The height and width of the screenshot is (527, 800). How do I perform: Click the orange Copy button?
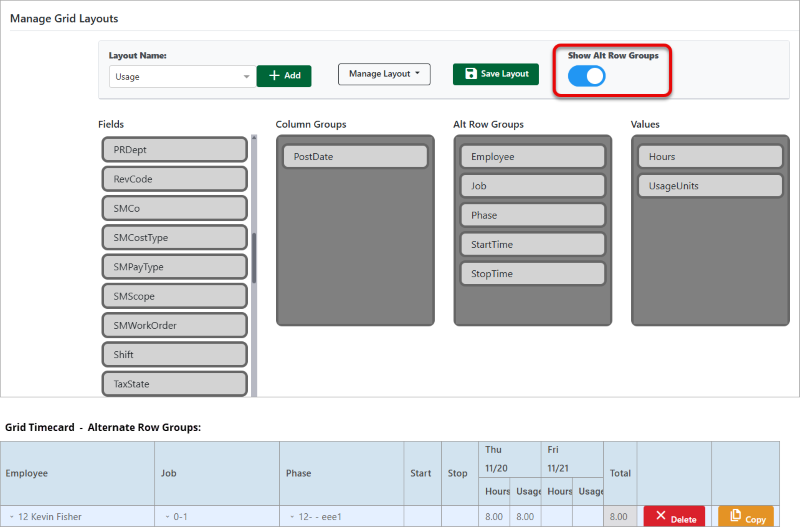(x=746, y=517)
